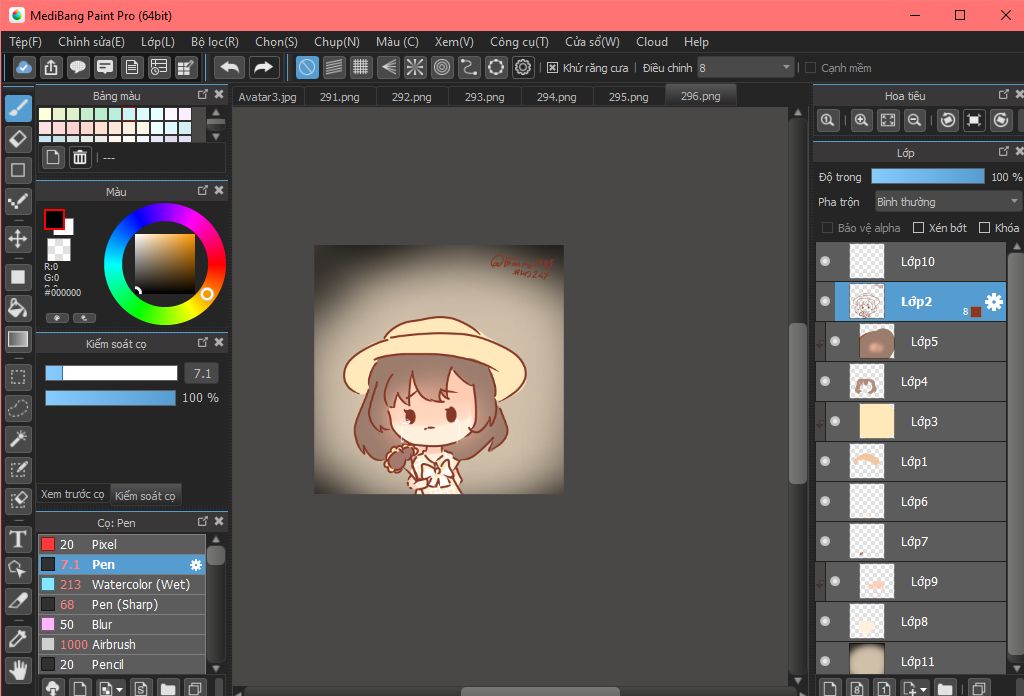Select the Bucket fill tool
The height and width of the screenshot is (696, 1024).
[x=18, y=307]
